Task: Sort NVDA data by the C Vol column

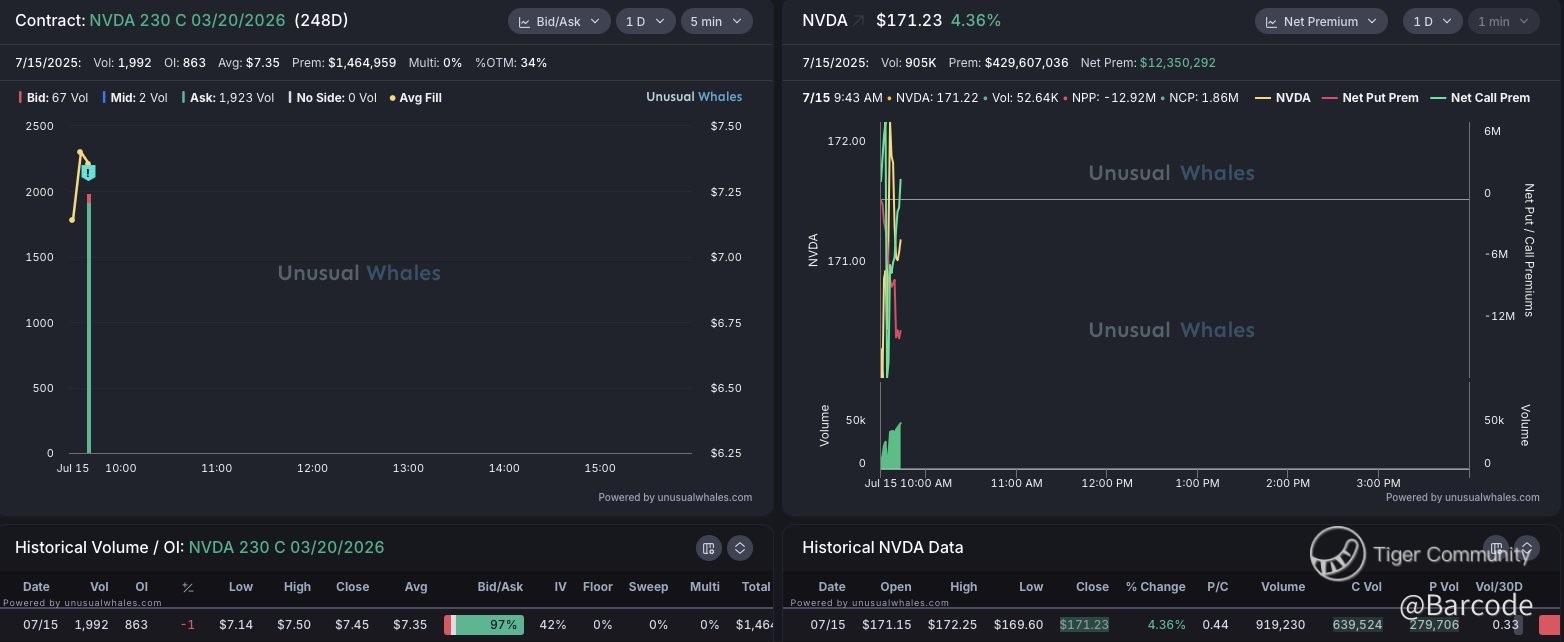Action: [x=1365, y=587]
